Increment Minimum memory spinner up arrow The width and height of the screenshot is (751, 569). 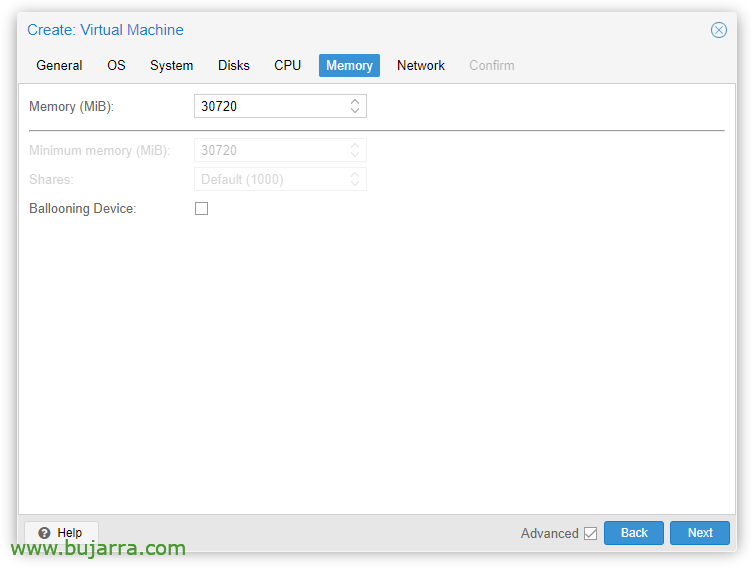pyautogui.click(x=354, y=146)
